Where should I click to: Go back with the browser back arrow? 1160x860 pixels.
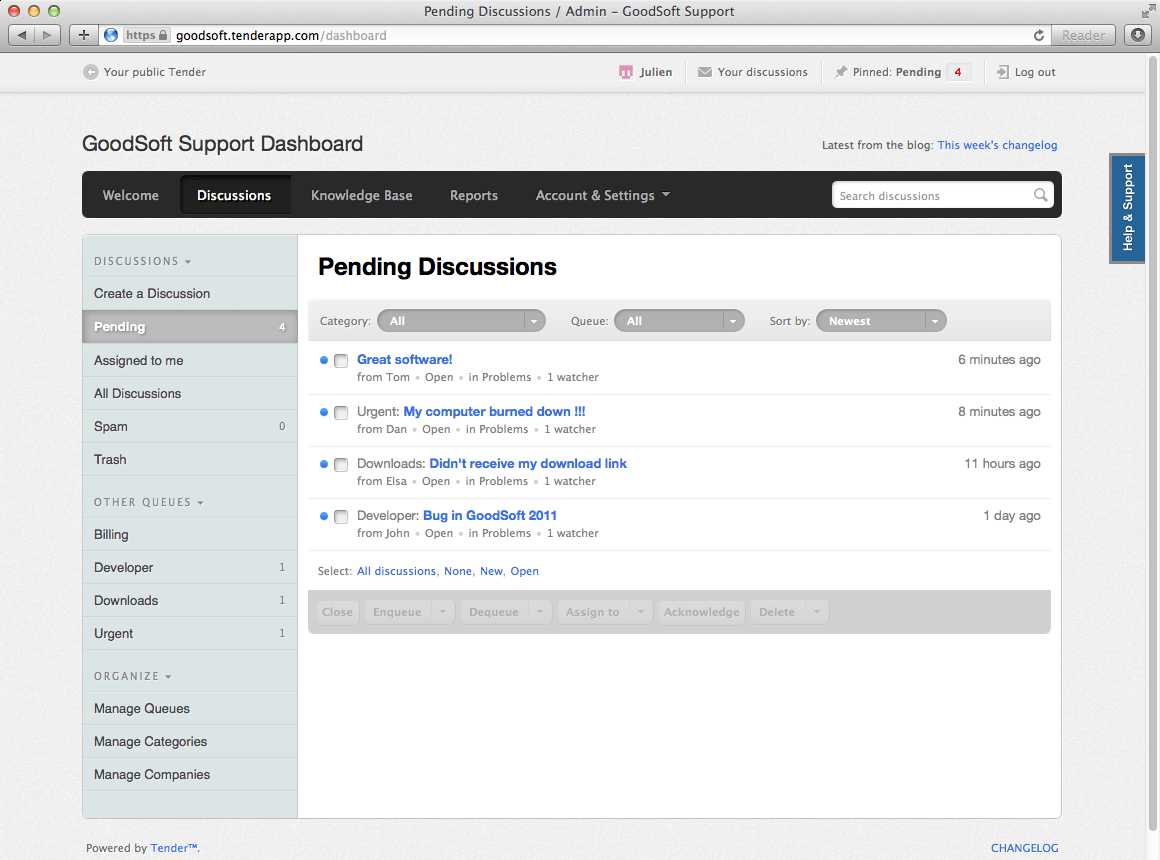21,35
